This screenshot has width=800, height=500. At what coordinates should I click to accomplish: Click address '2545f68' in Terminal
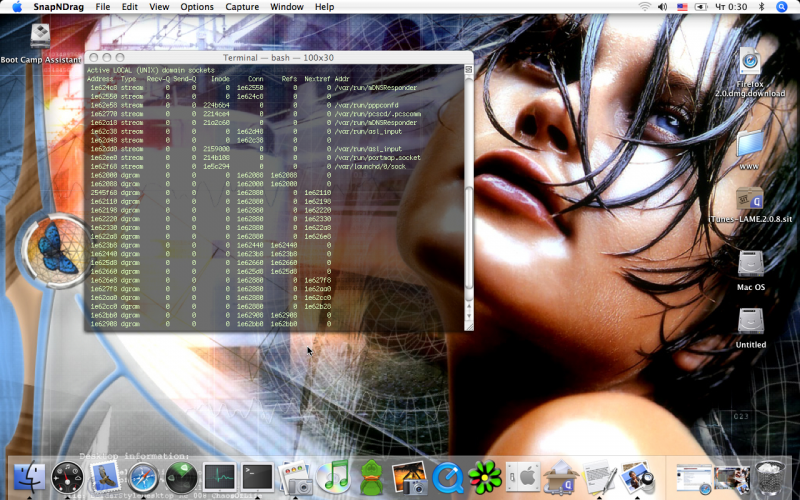[103, 193]
